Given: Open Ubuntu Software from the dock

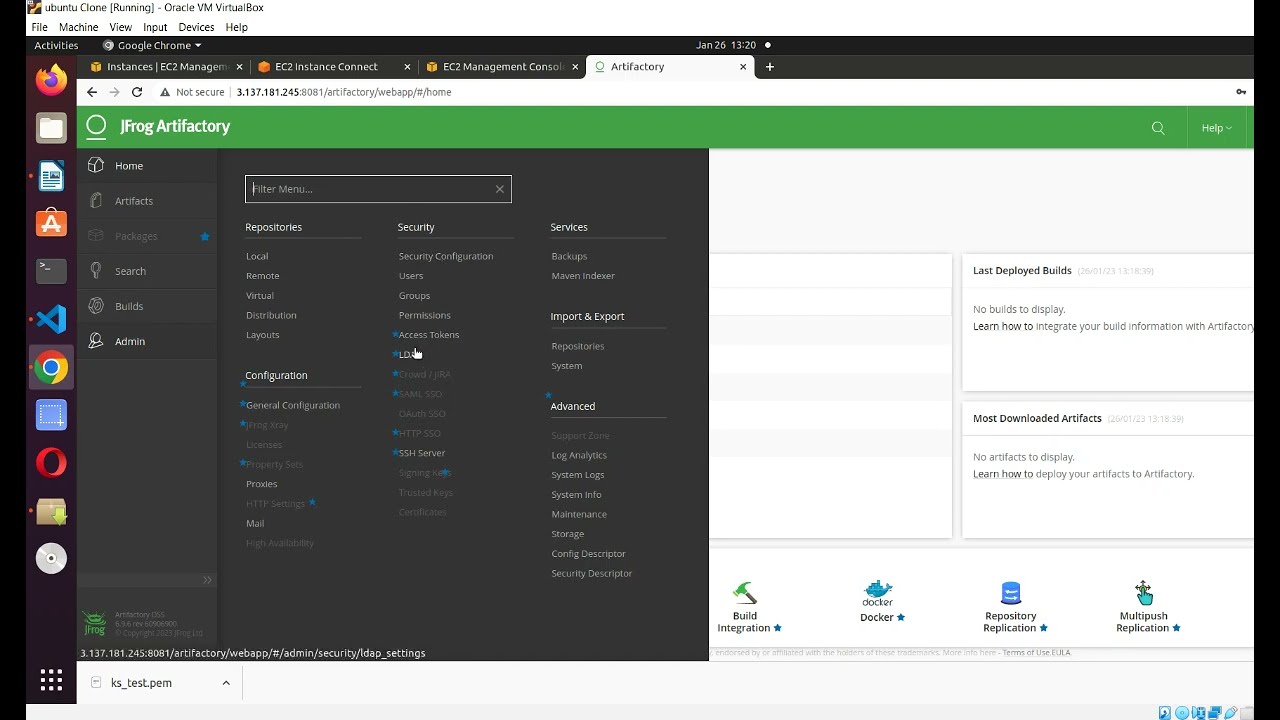Looking at the screenshot, I should tap(51, 223).
